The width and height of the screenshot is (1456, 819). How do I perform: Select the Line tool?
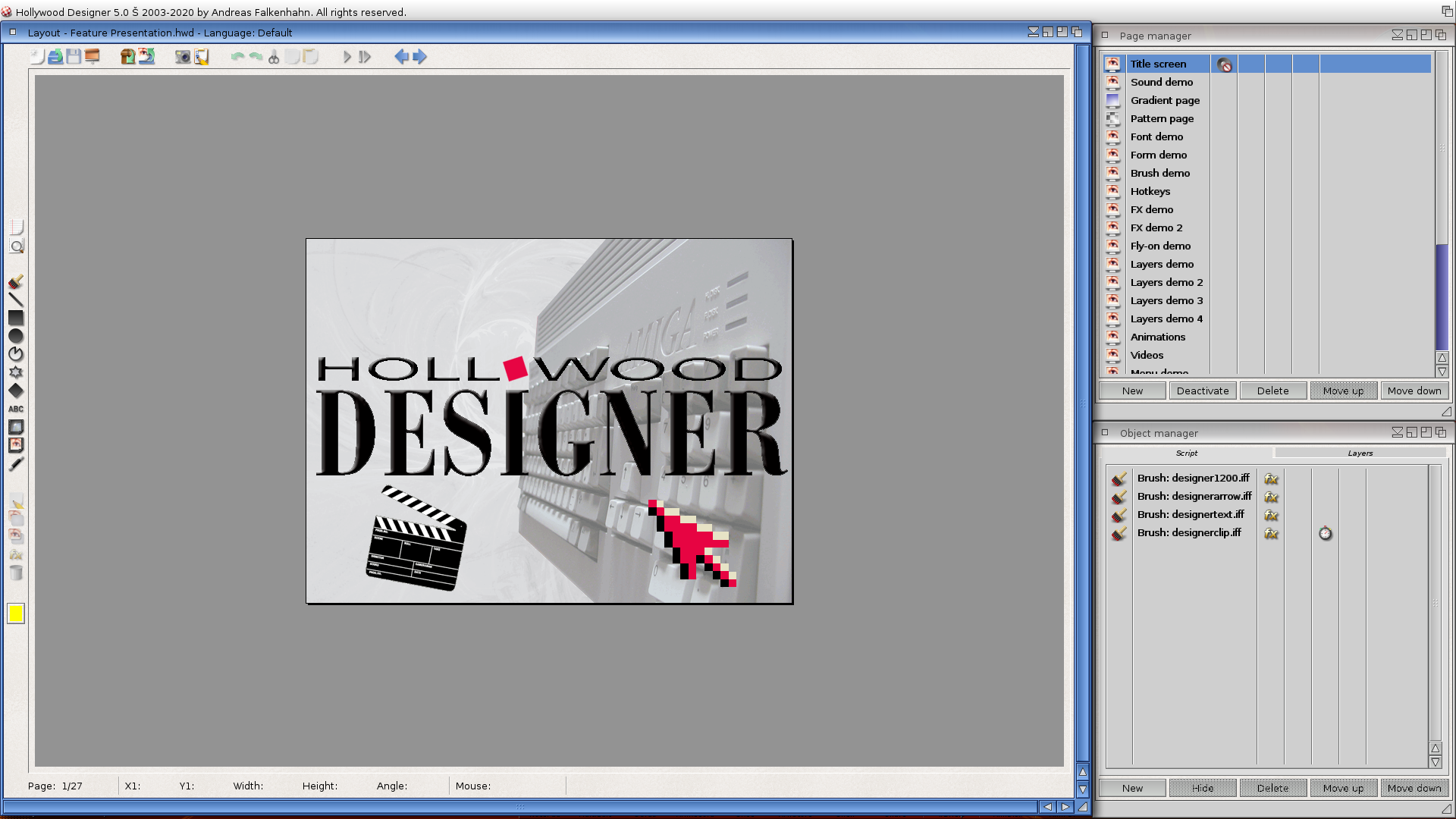point(16,300)
